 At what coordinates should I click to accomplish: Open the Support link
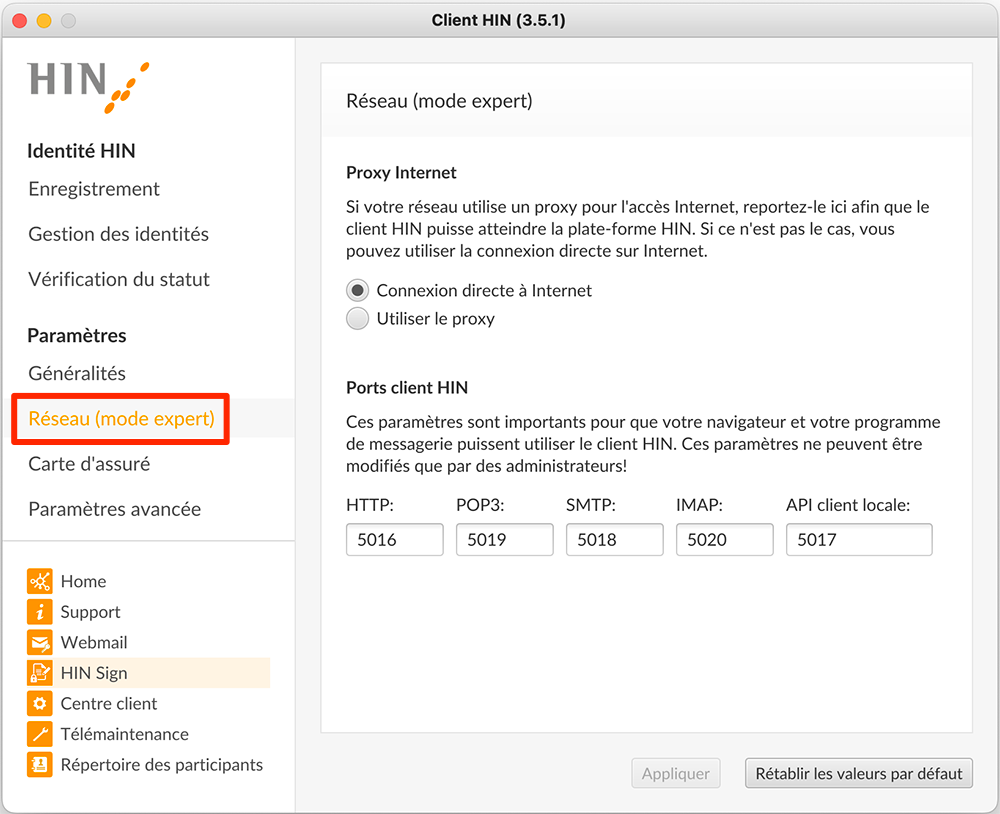coord(91,612)
